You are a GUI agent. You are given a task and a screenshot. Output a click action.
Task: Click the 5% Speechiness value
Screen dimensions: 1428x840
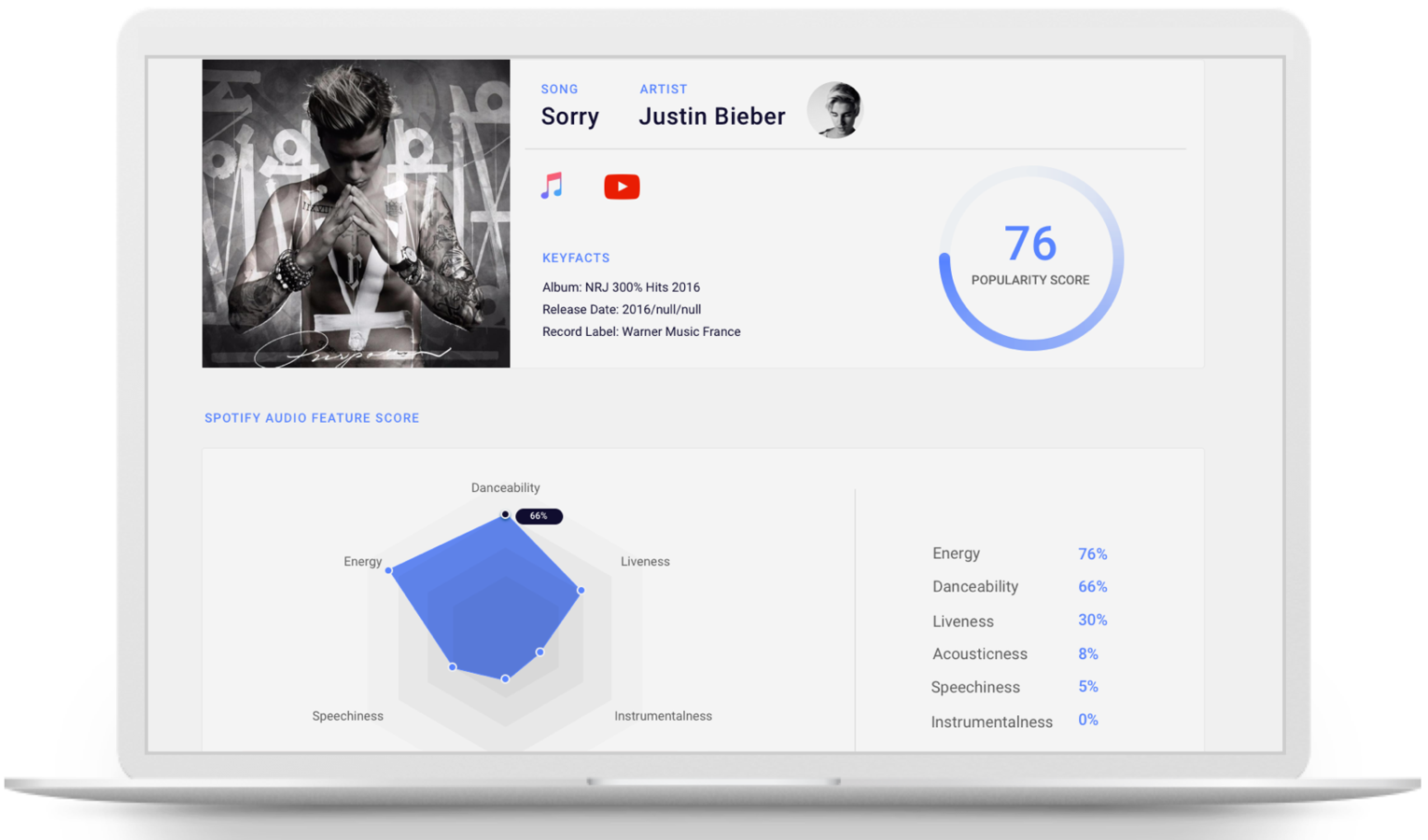click(1087, 687)
